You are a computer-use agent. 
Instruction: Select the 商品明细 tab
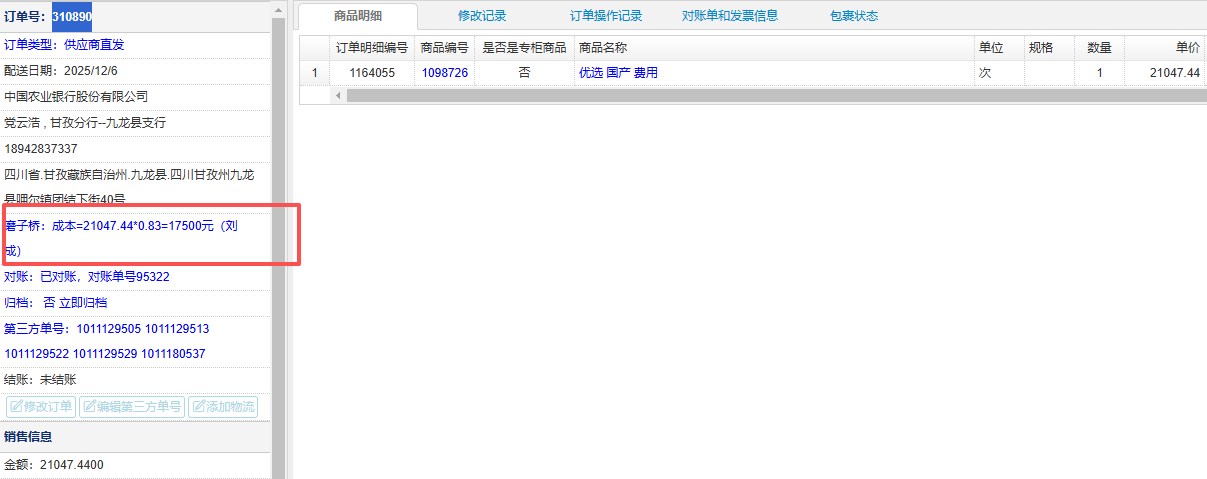pyautogui.click(x=358, y=16)
